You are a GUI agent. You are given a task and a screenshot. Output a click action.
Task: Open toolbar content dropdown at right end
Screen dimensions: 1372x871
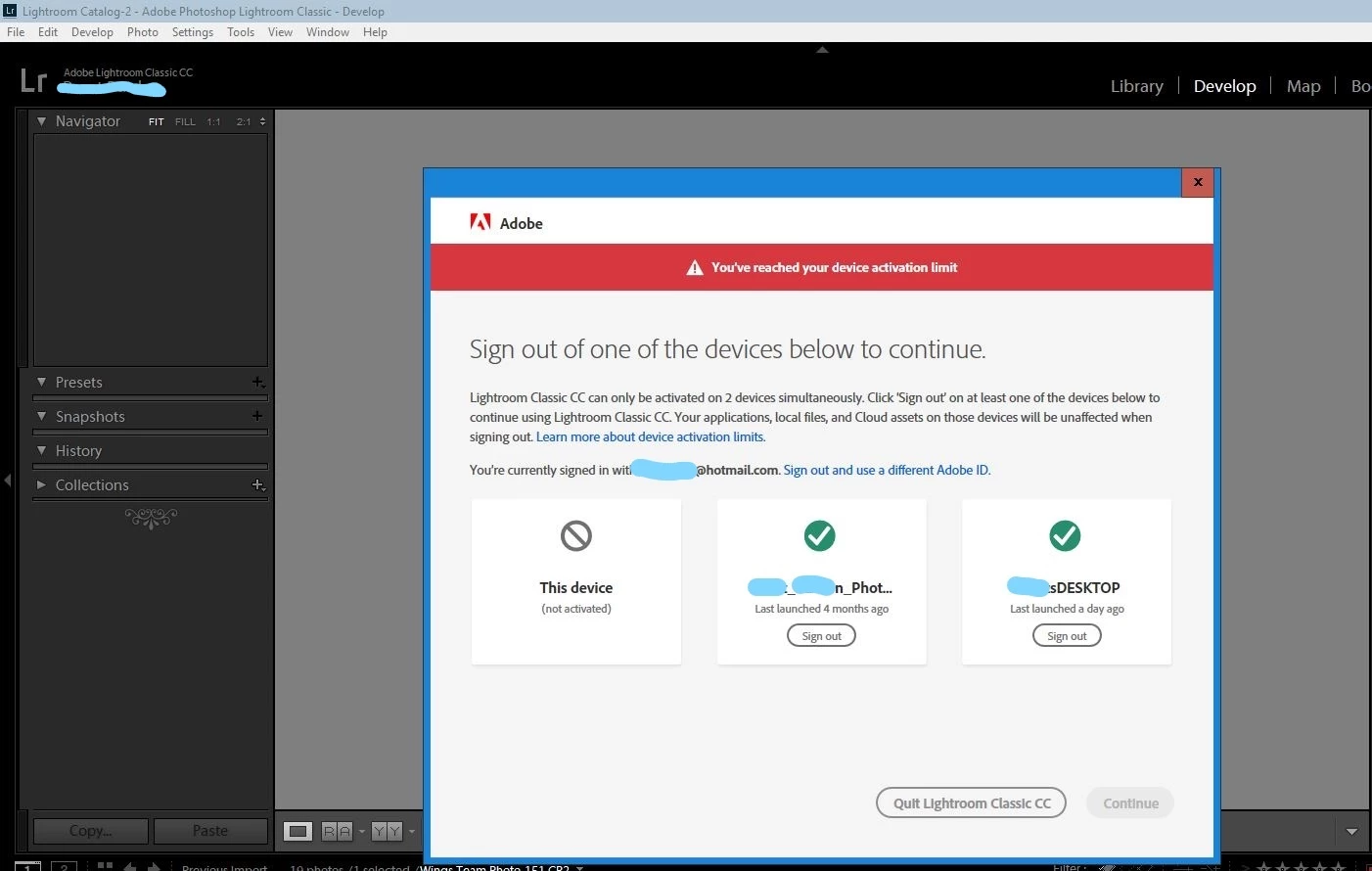1351,831
